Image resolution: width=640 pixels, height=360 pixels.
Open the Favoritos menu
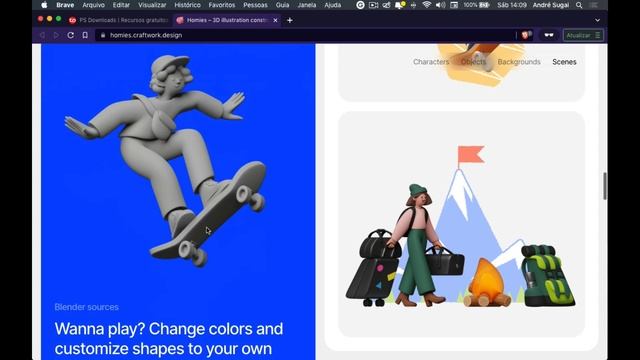pos(222,5)
